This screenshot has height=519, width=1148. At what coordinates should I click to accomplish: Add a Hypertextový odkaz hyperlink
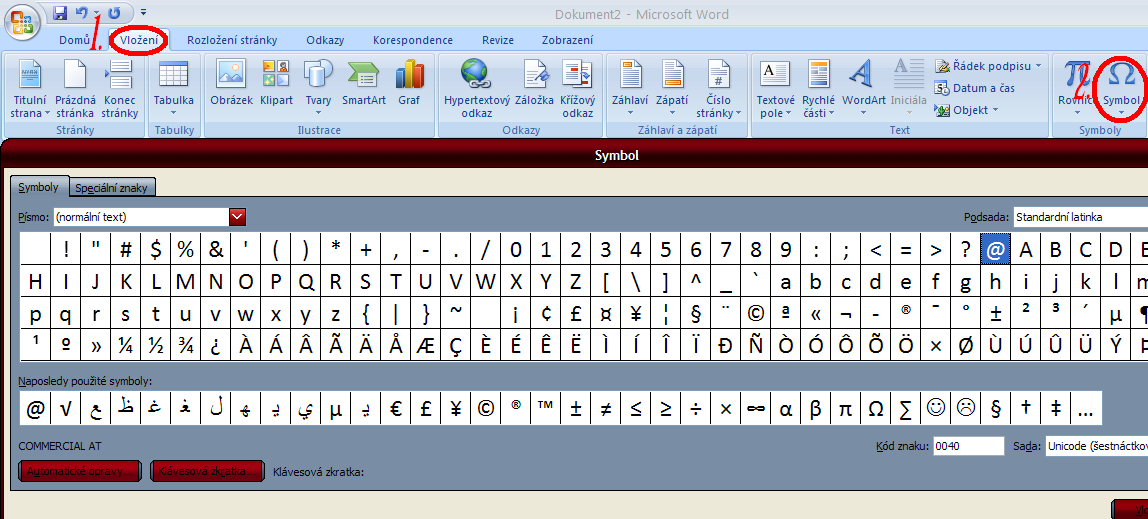pos(477,89)
